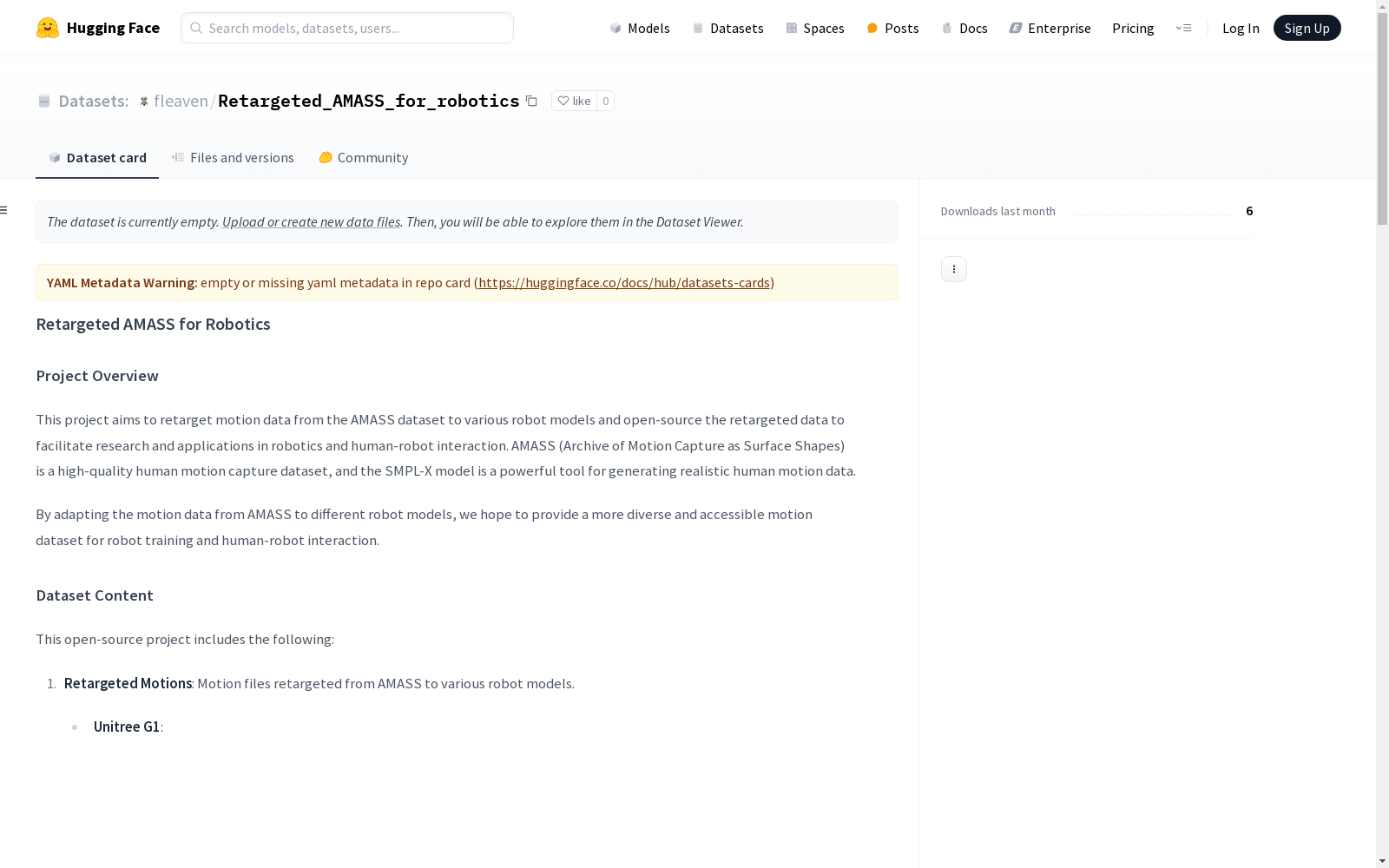Click the fleaven user avatar icon

click(x=144, y=102)
